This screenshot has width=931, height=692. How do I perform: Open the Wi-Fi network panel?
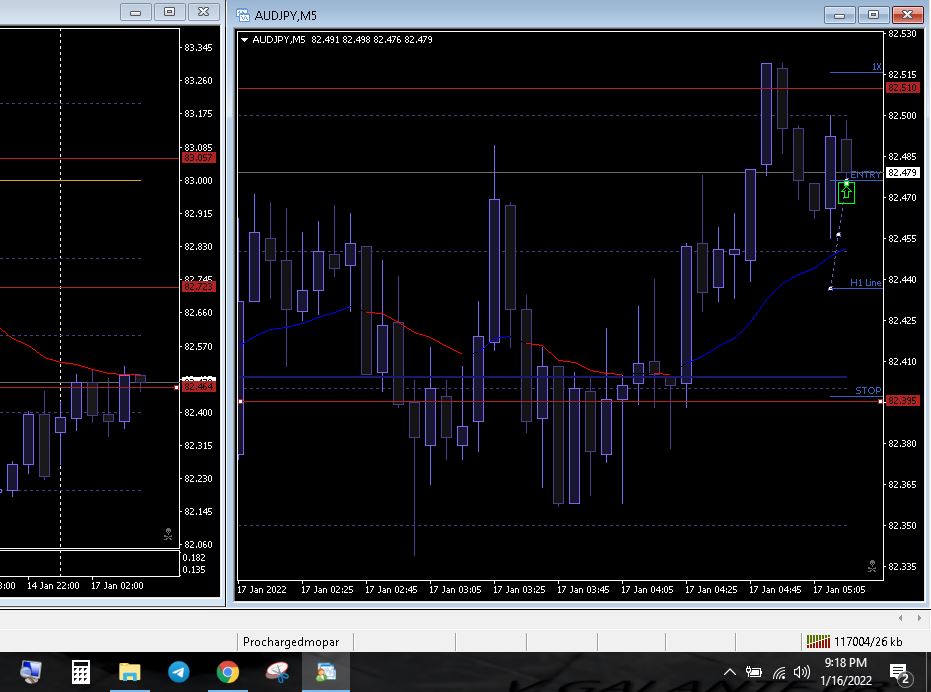point(778,672)
